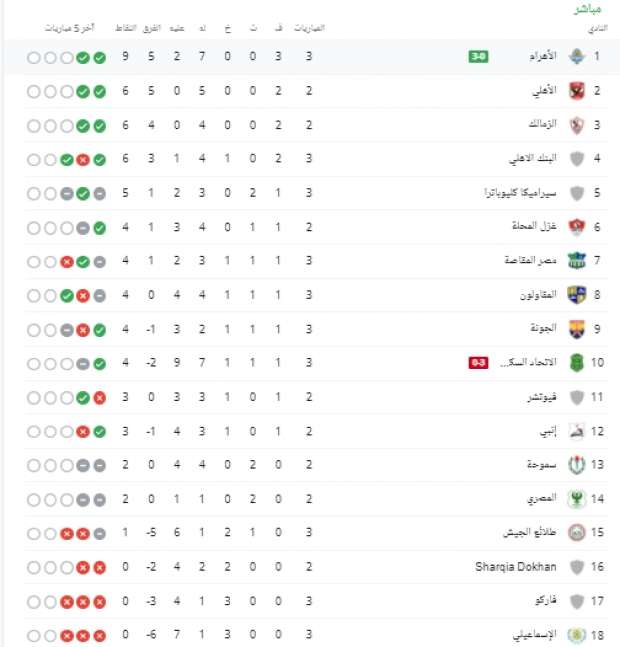Click the green striped crest in row 7

point(577,261)
